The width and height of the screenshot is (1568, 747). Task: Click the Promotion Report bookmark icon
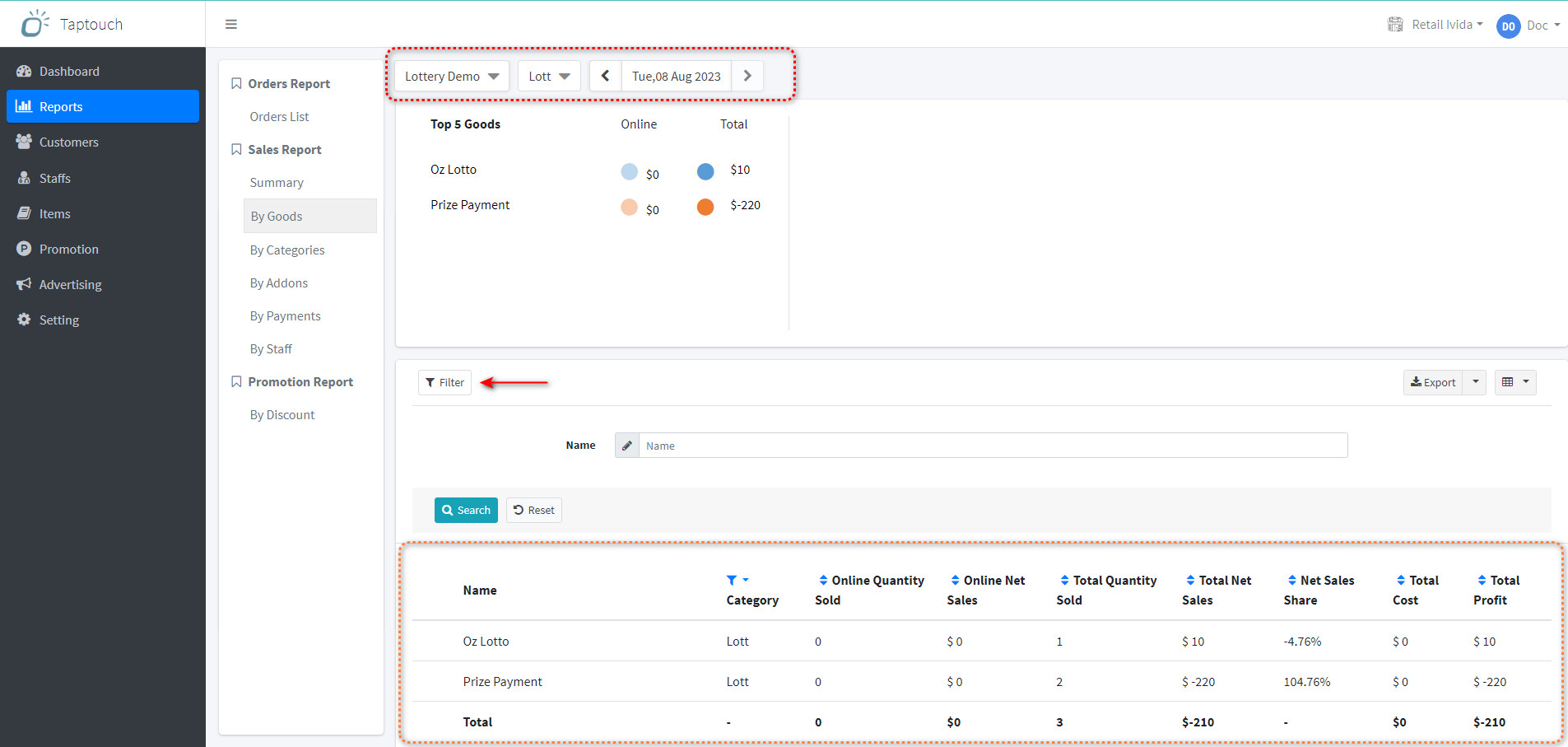tap(236, 382)
